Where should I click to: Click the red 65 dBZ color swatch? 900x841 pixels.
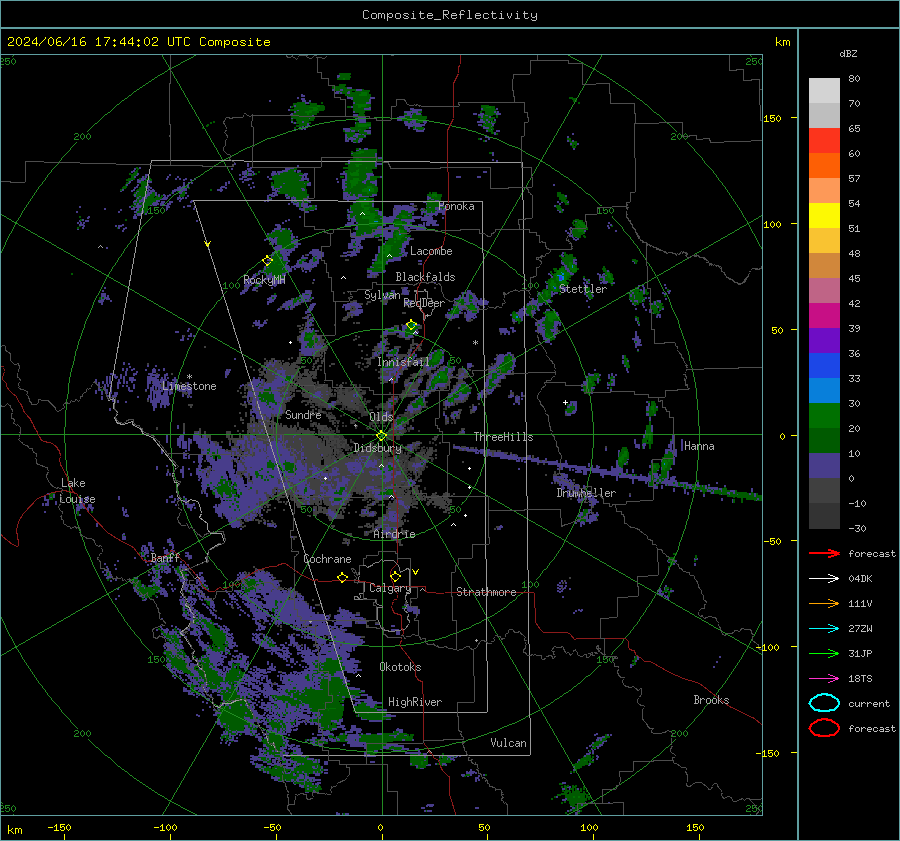tap(824, 141)
